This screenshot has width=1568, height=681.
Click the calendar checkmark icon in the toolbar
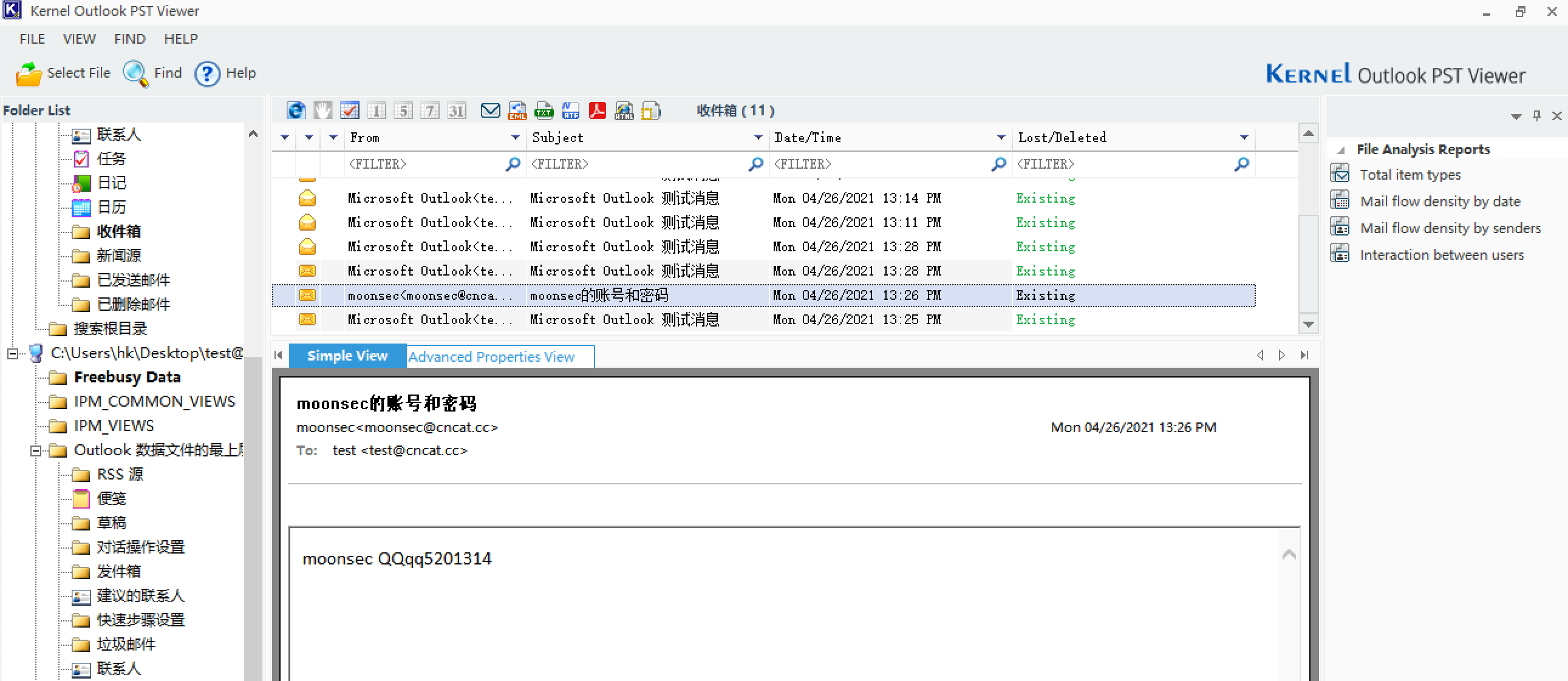point(349,110)
